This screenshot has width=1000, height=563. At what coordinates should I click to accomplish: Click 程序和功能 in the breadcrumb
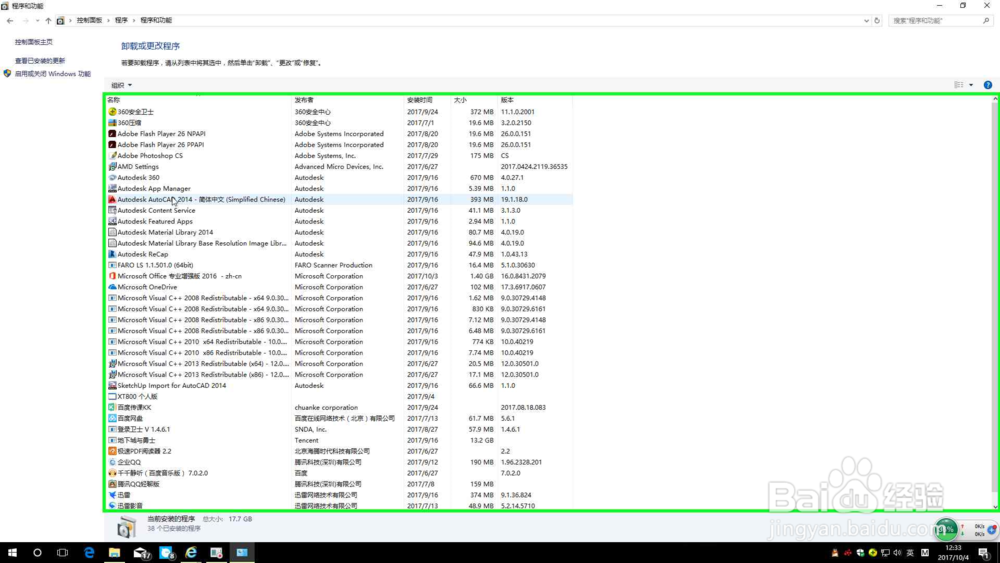(156, 20)
